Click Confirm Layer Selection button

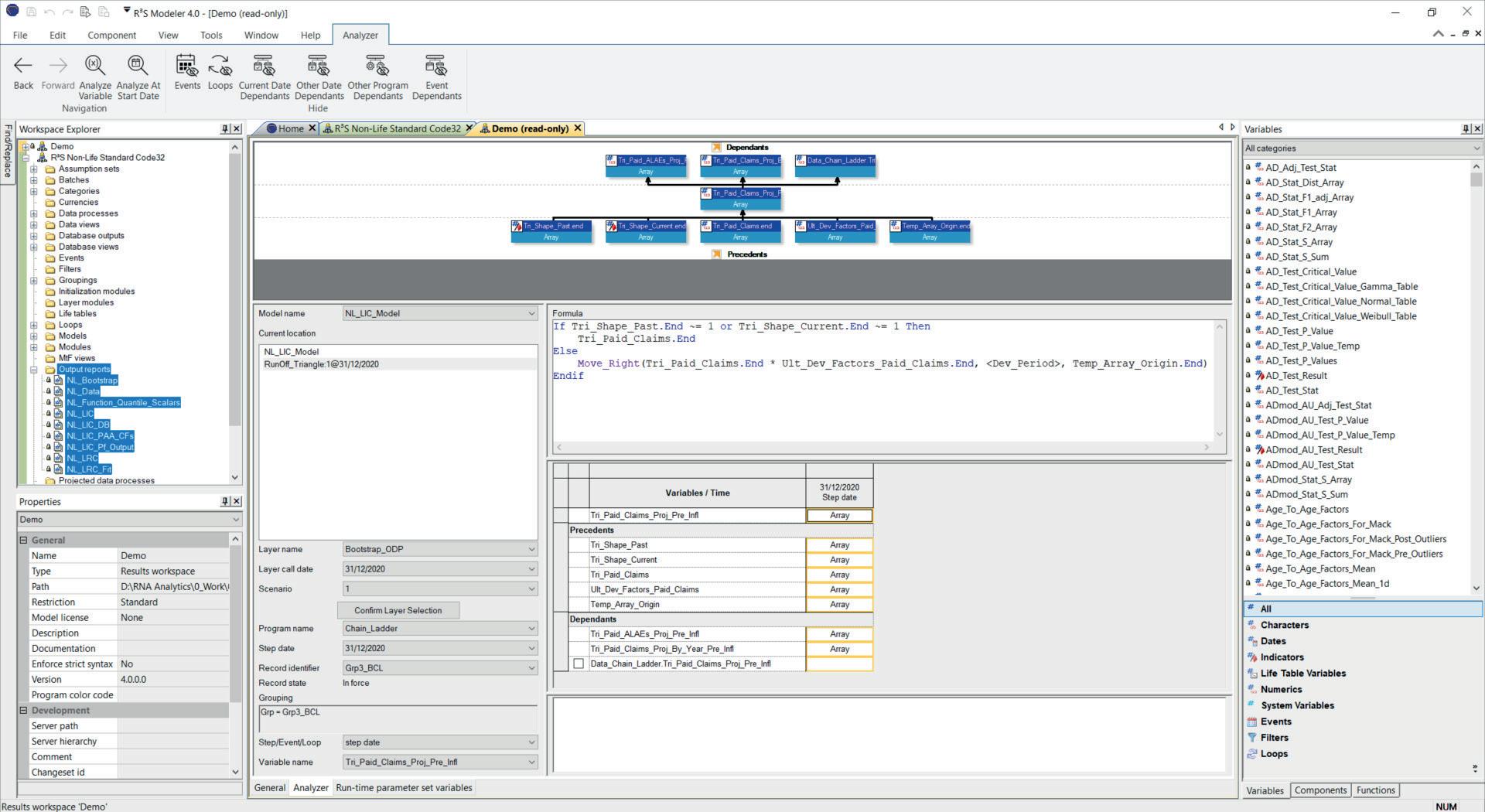pyautogui.click(x=398, y=610)
